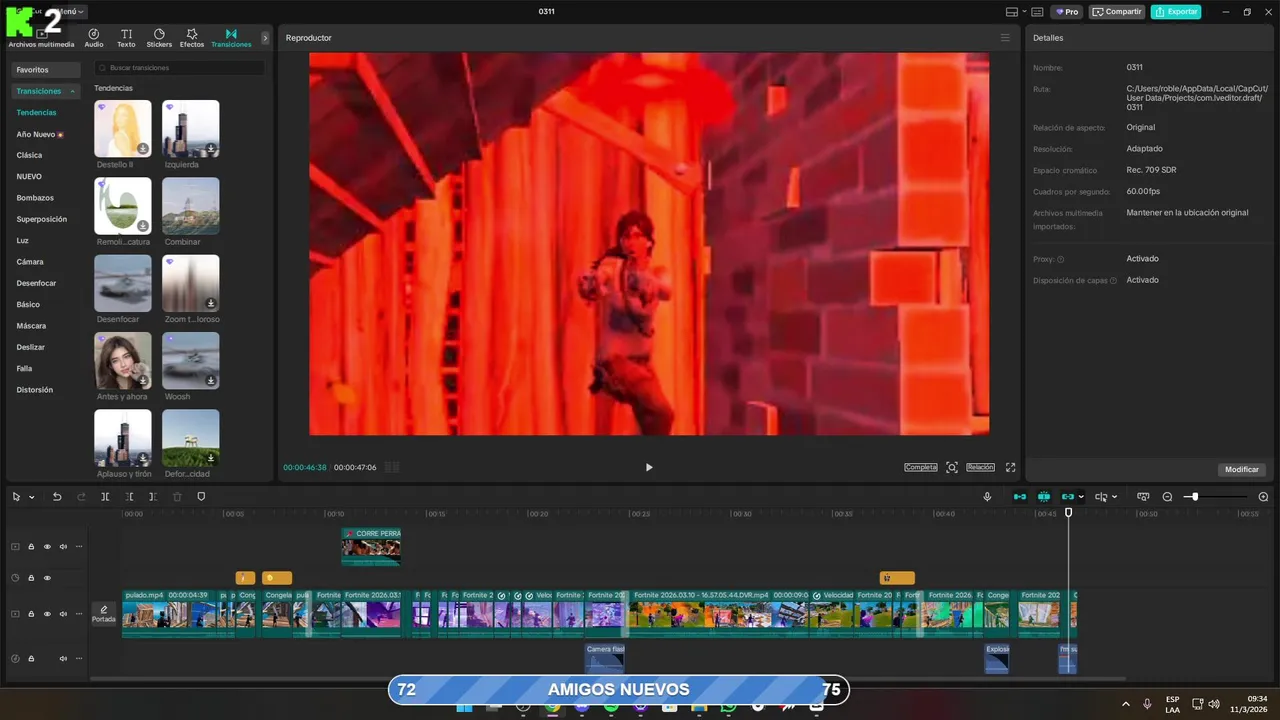Delete left of the playhead
The width and height of the screenshot is (1280, 720).
pos(129,497)
